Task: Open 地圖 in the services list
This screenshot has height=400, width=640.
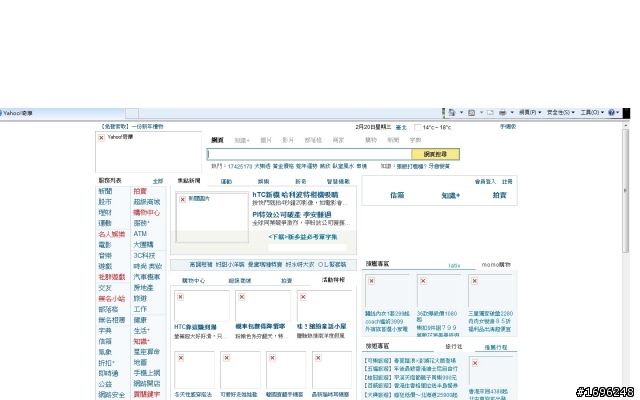Action: 140,362
